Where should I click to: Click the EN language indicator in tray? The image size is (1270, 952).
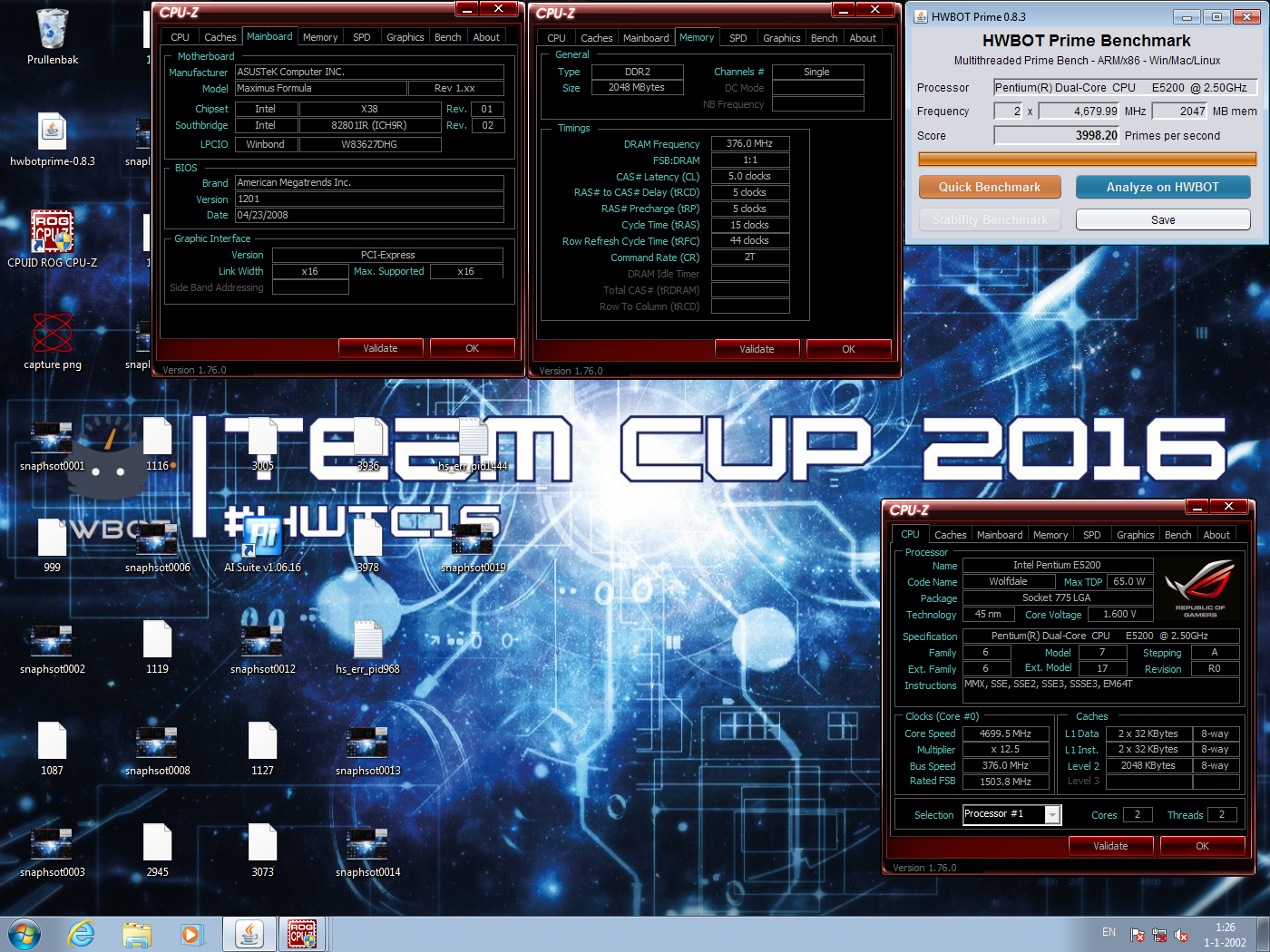1109,932
